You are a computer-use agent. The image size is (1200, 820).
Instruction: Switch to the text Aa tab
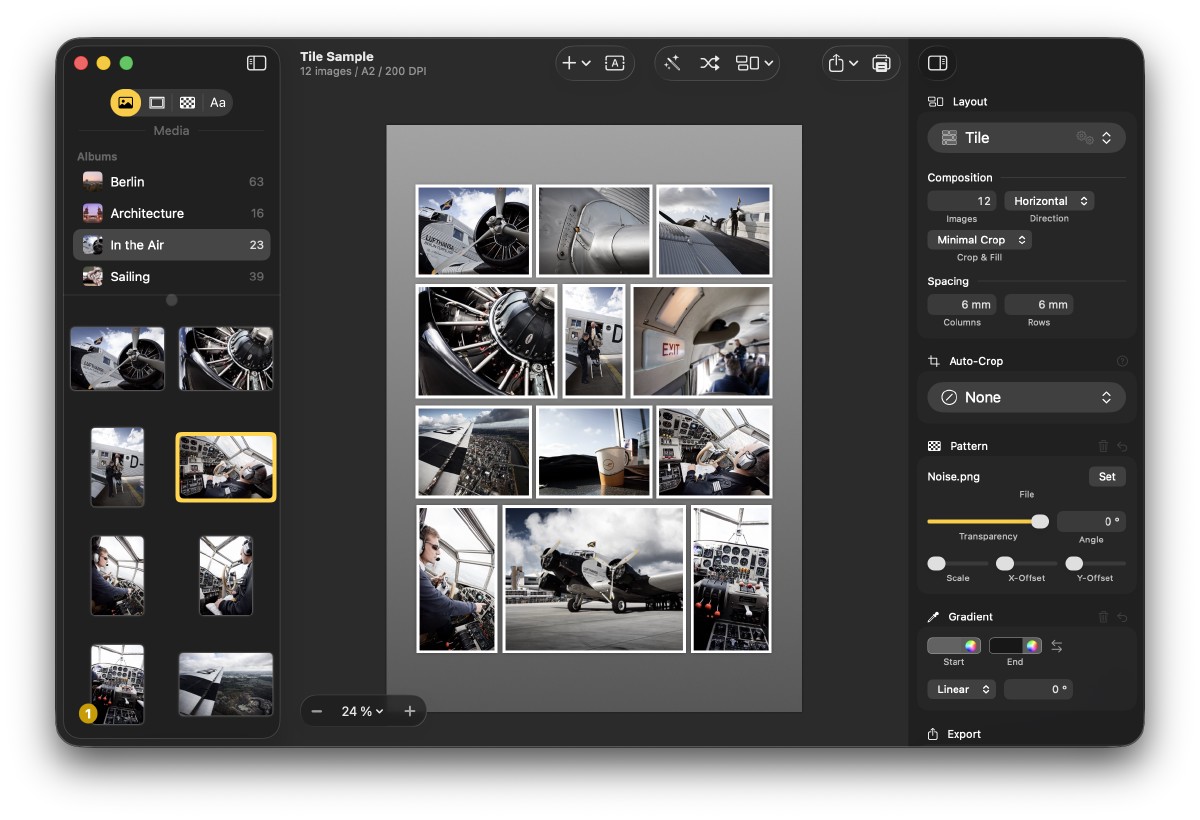[x=217, y=102]
